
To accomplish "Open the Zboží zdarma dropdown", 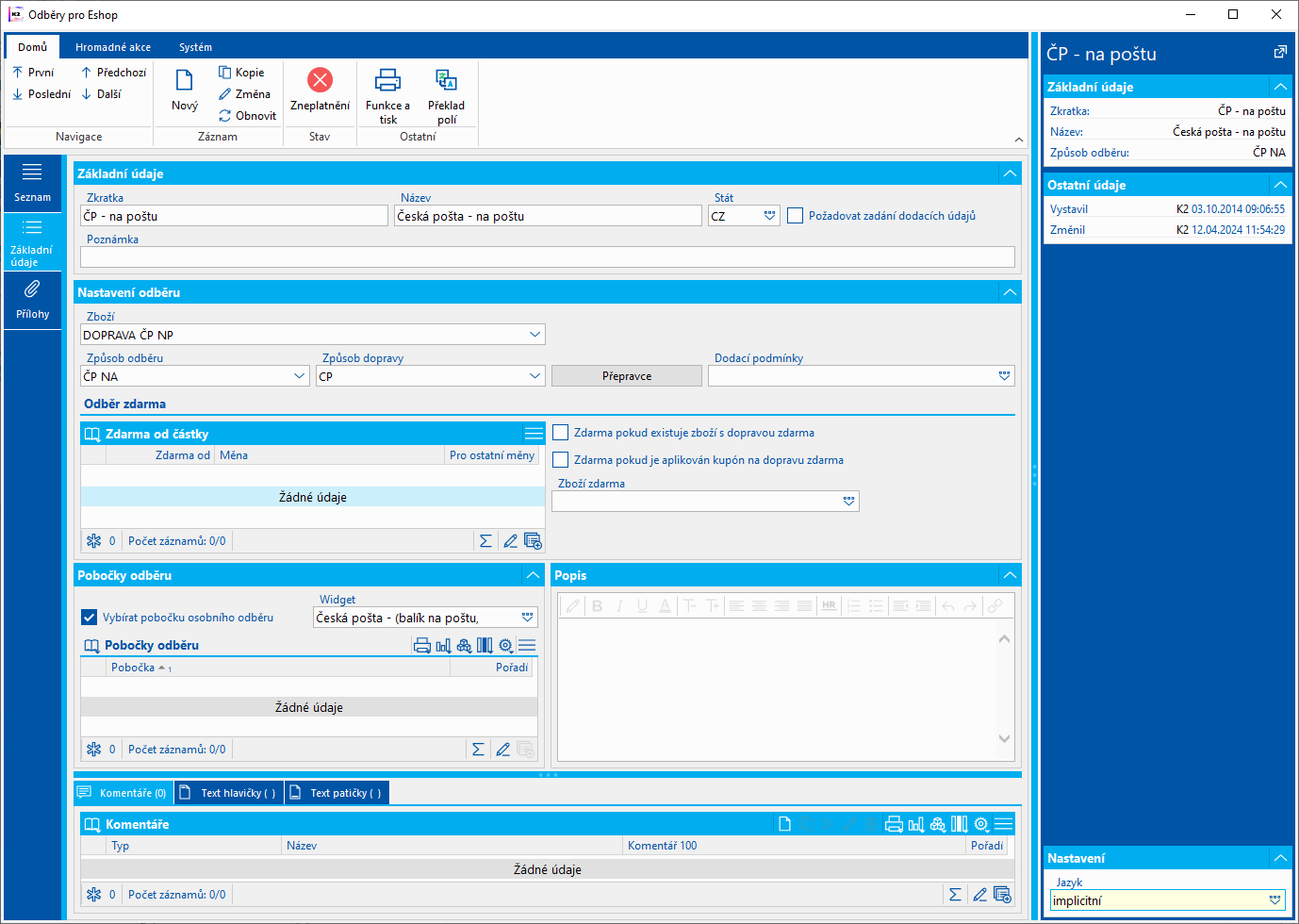I will coord(848,502).
